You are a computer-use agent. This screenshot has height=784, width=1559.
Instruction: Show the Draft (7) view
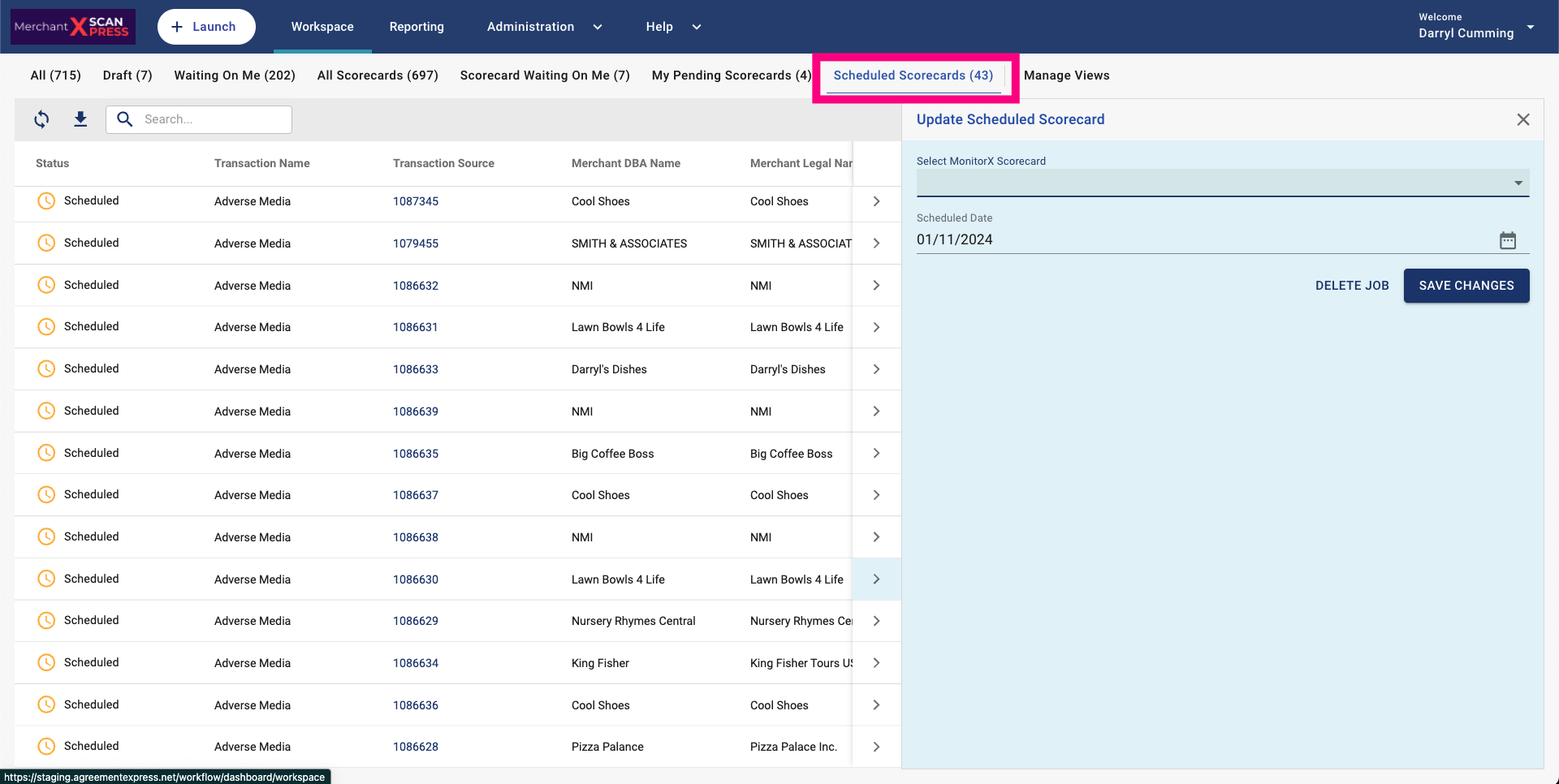pyautogui.click(x=127, y=75)
